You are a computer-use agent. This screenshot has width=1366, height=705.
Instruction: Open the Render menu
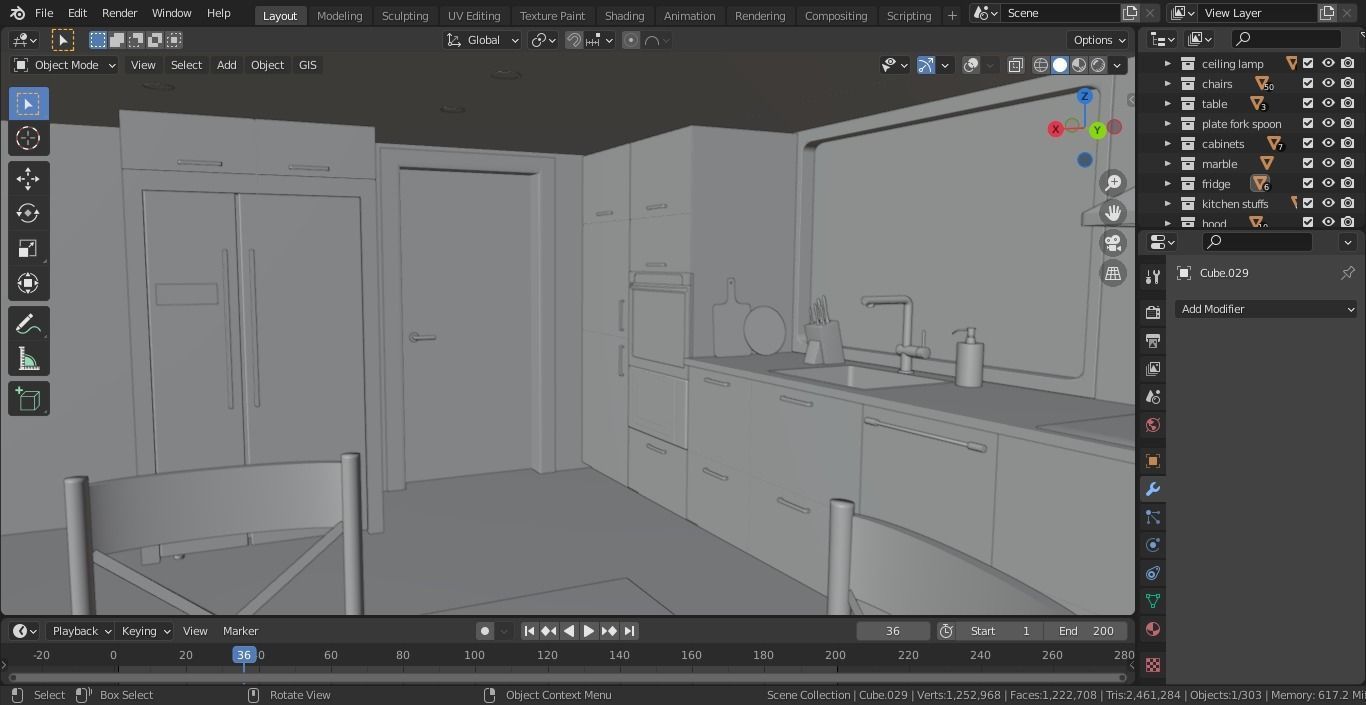click(x=119, y=13)
